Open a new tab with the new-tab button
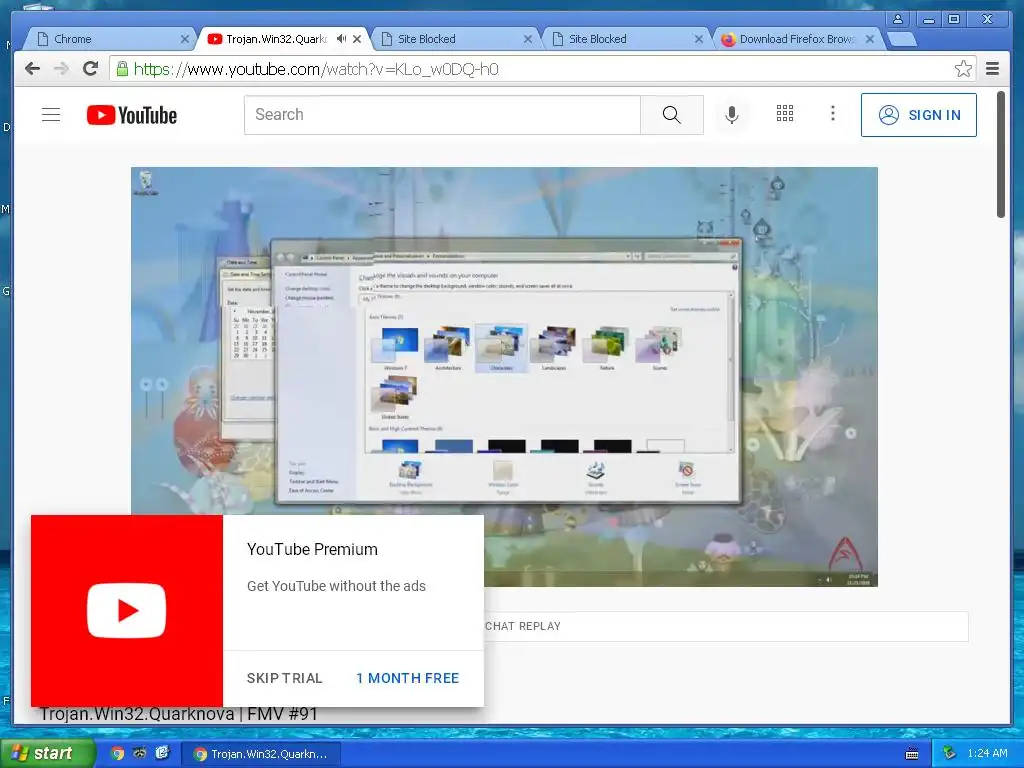The height and width of the screenshot is (768, 1024). (x=903, y=39)
